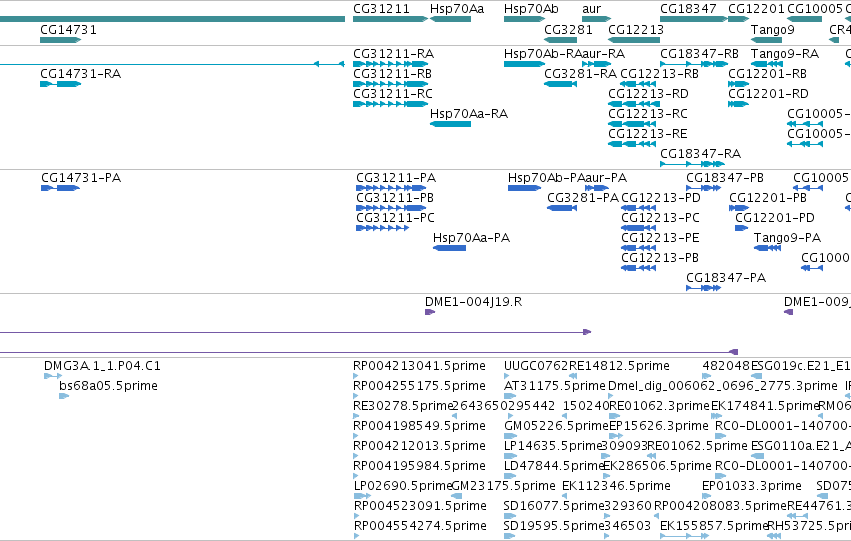Screen dimensions: 851x541
Task: Click the aur-PA protein
Action: click(597, 188)
